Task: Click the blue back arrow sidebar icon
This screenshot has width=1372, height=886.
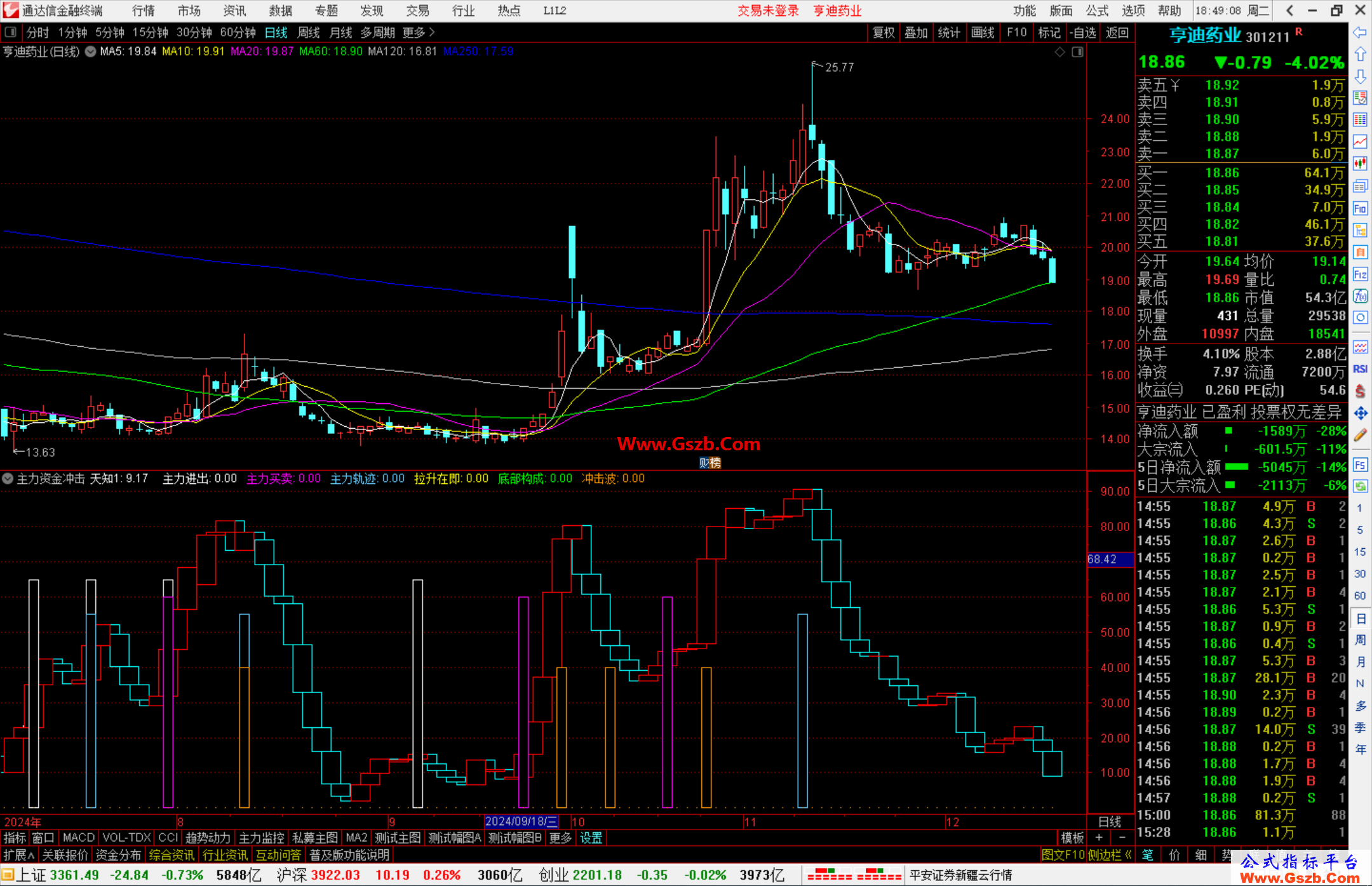Action: (1360, 32)
